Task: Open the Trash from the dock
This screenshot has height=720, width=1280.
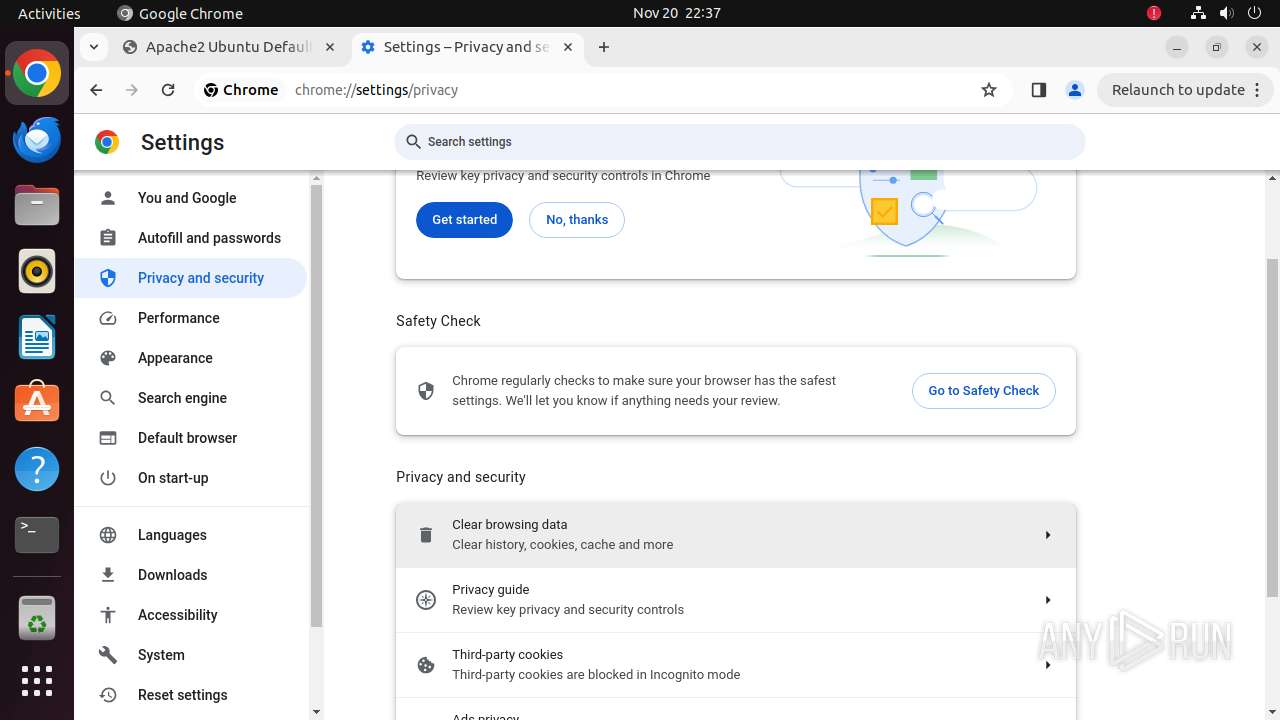Action: pos(37,617)
